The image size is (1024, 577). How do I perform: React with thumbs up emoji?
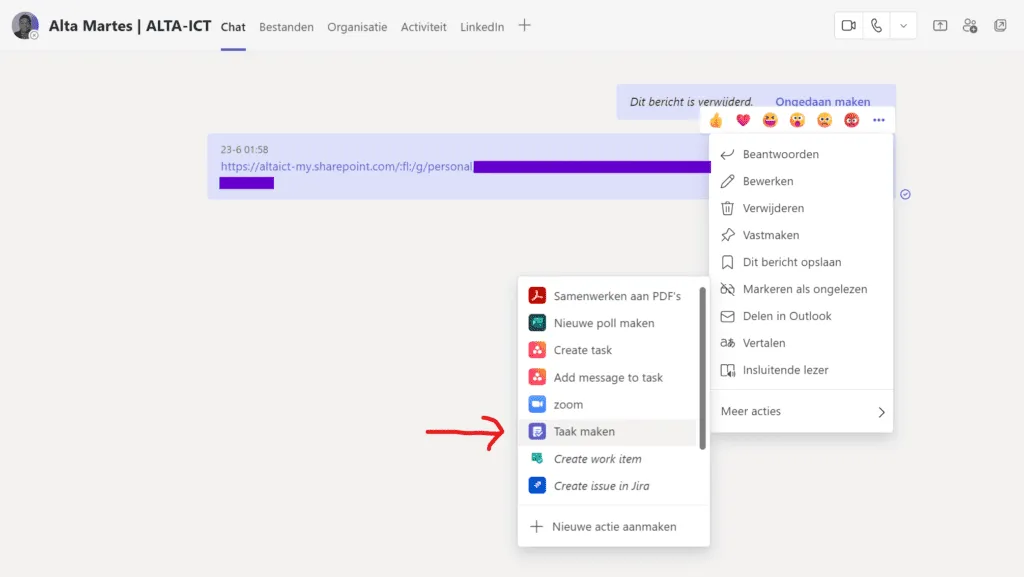tap(716, 120)
